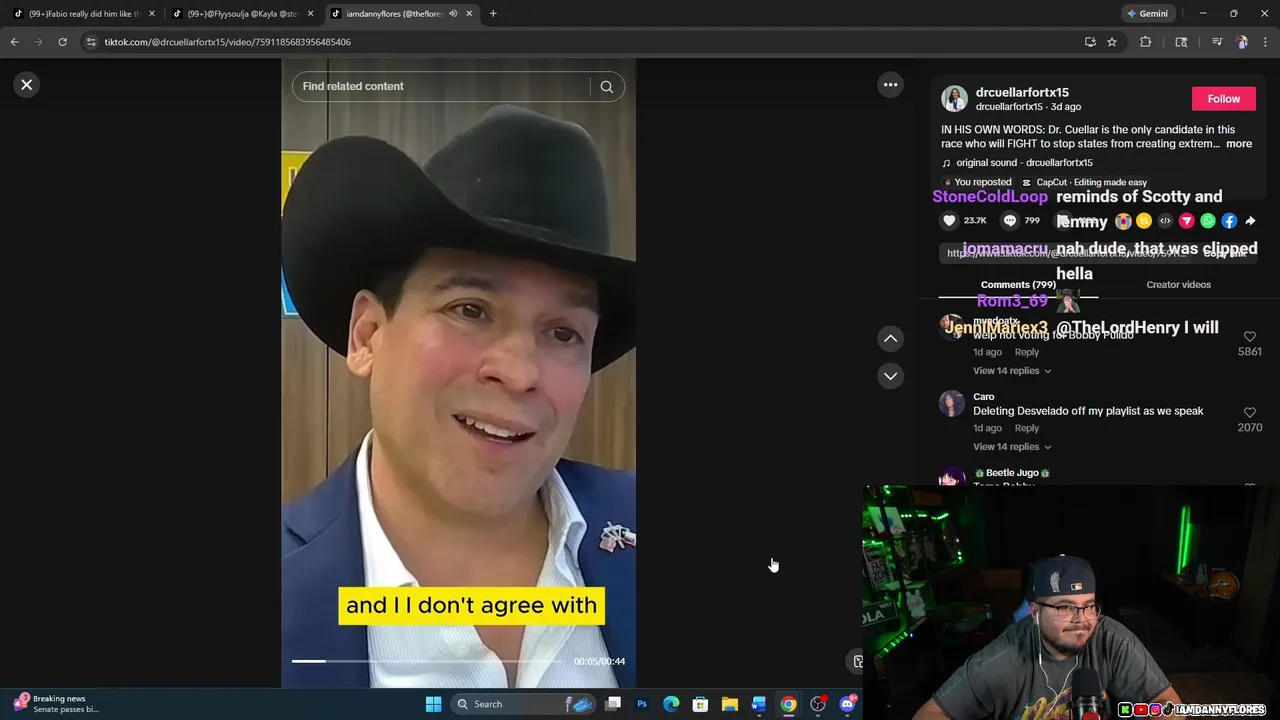The height and width of the screenshot is (720, 1280).
Task: Open a new browser tab
Action: point(493,14)
